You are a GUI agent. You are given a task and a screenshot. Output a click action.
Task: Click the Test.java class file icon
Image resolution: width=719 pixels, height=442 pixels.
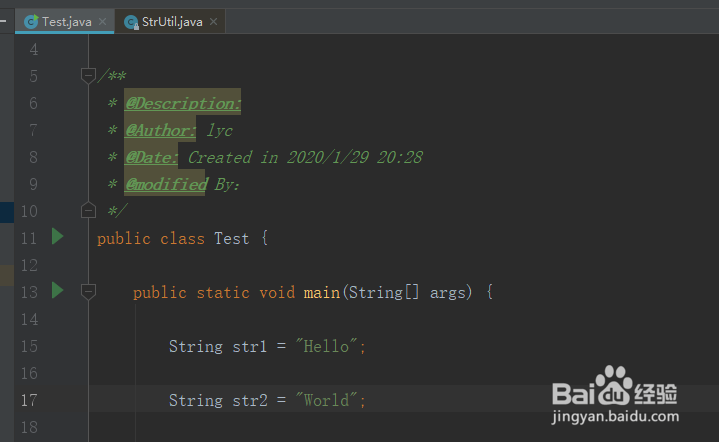31,22
